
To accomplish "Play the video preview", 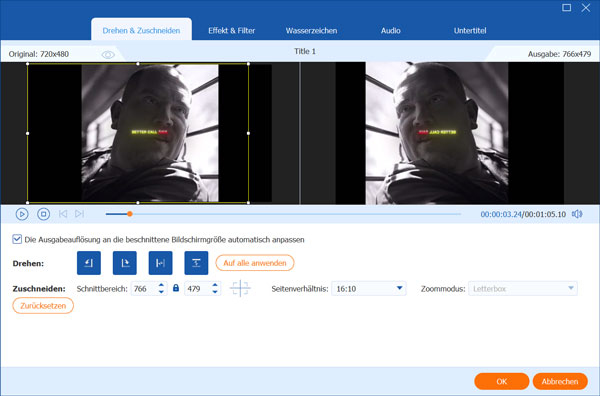I will point(22,214).
